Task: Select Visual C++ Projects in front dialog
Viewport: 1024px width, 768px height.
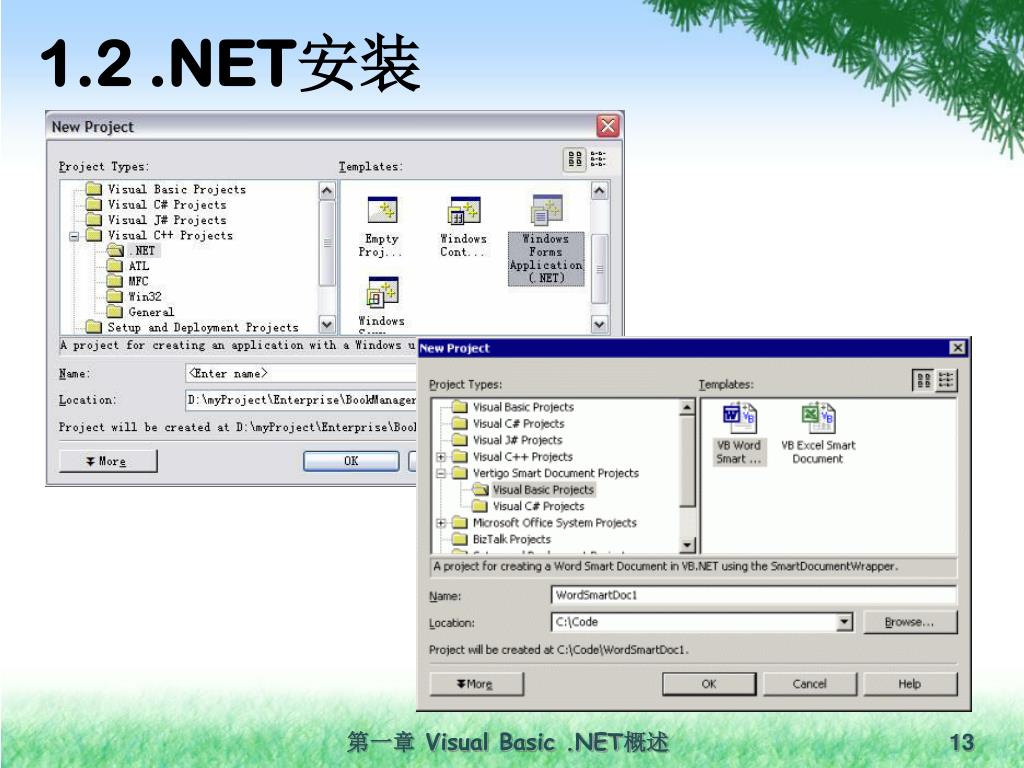Action: 513,456
